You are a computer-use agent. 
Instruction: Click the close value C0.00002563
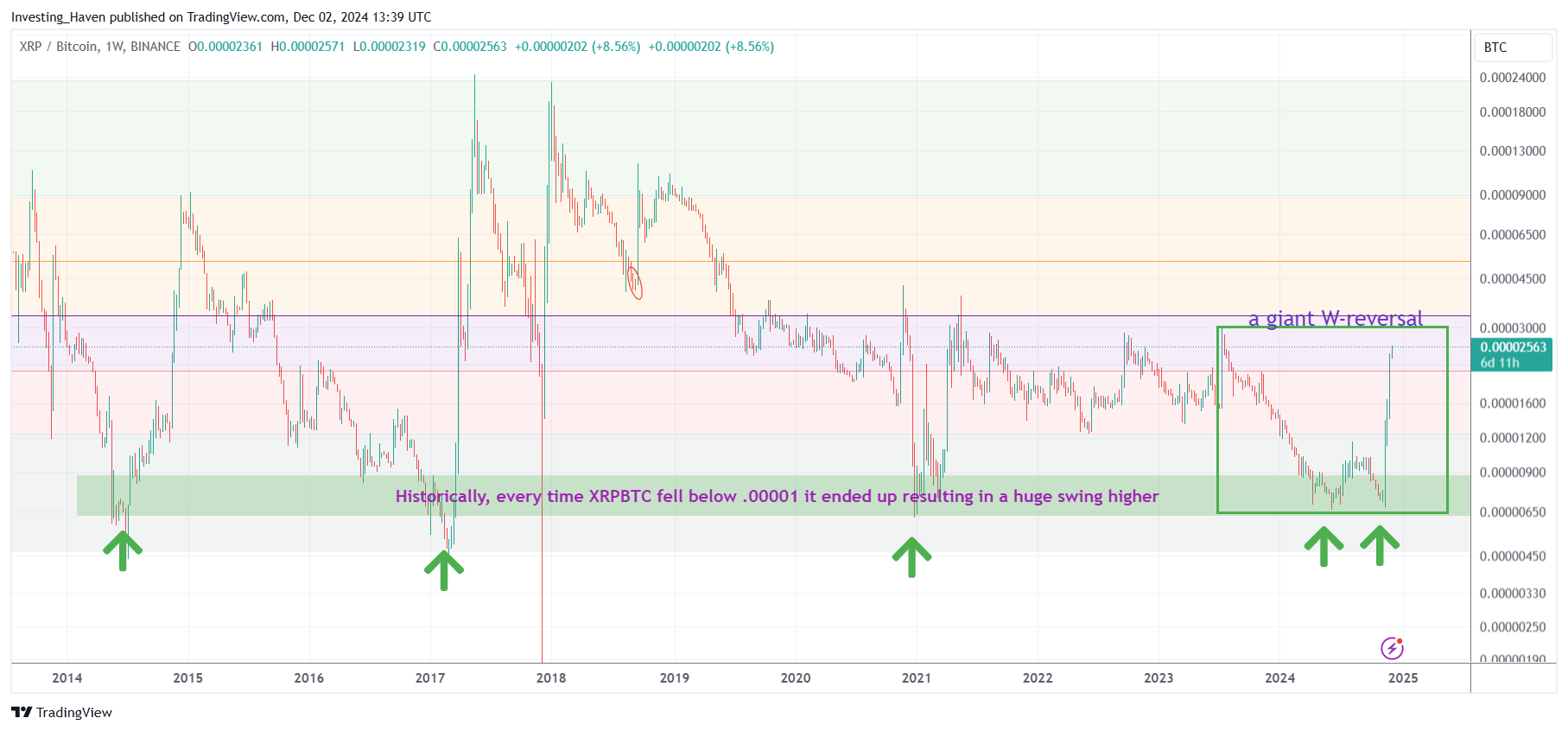[x=470, y=47]
